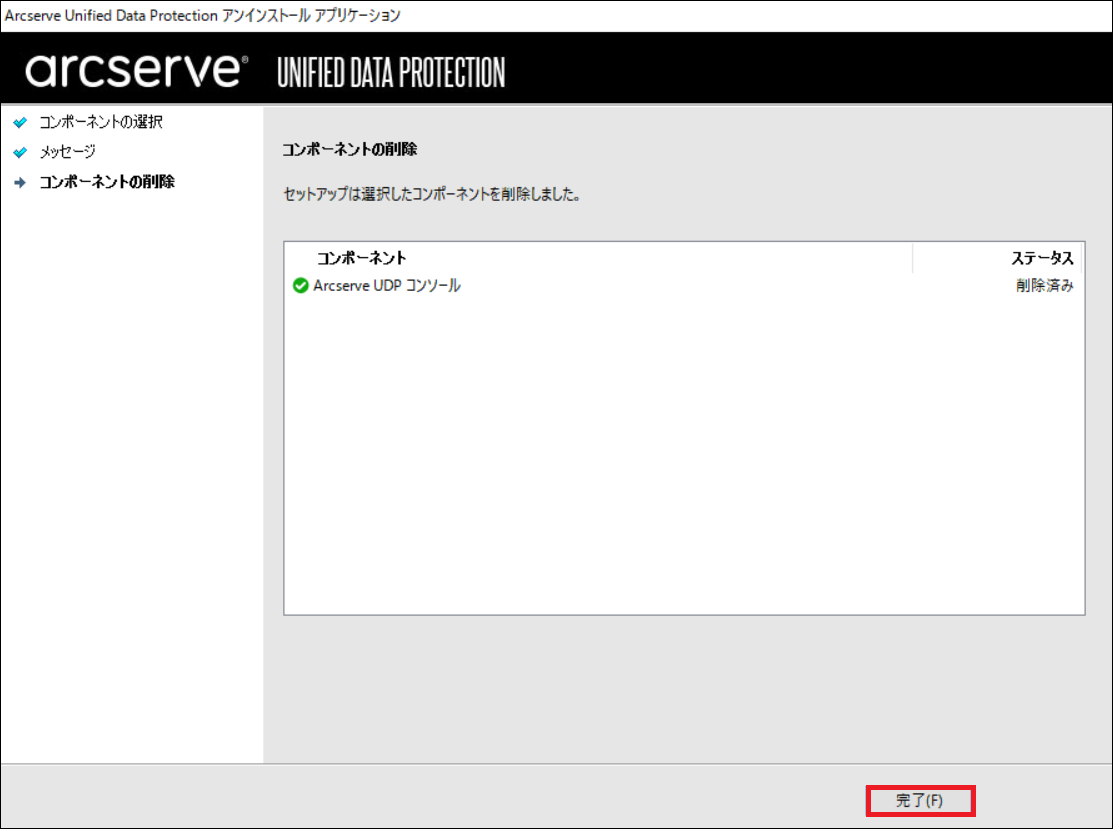
Task: Click the セットアップは選択したコンポーネントを削除しました message
Action: tap(432, 194)
